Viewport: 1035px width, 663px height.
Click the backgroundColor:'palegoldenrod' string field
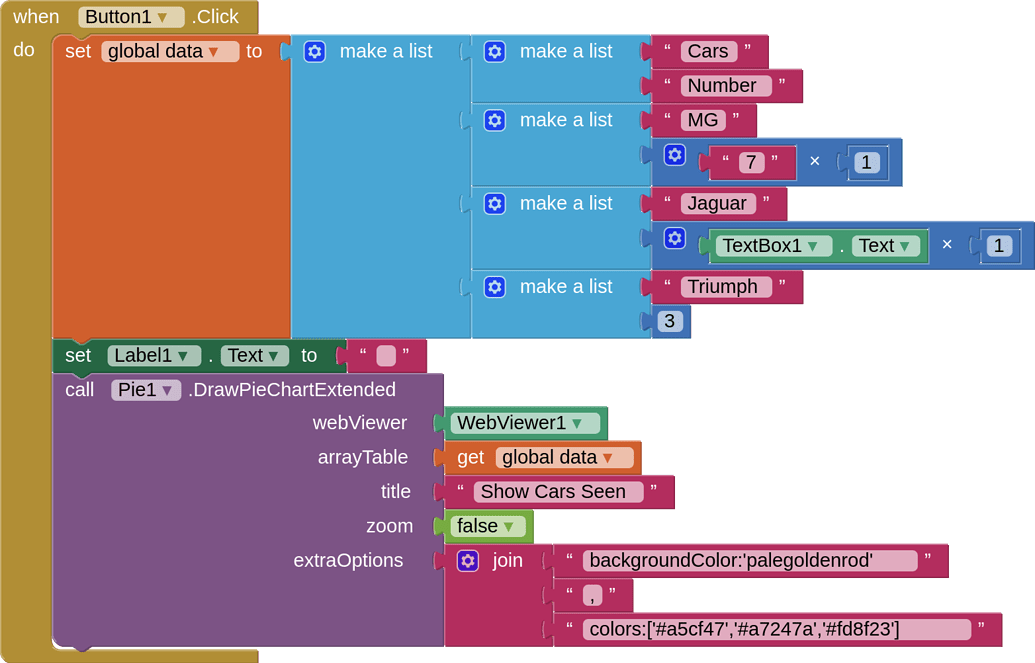pos(751,561)
